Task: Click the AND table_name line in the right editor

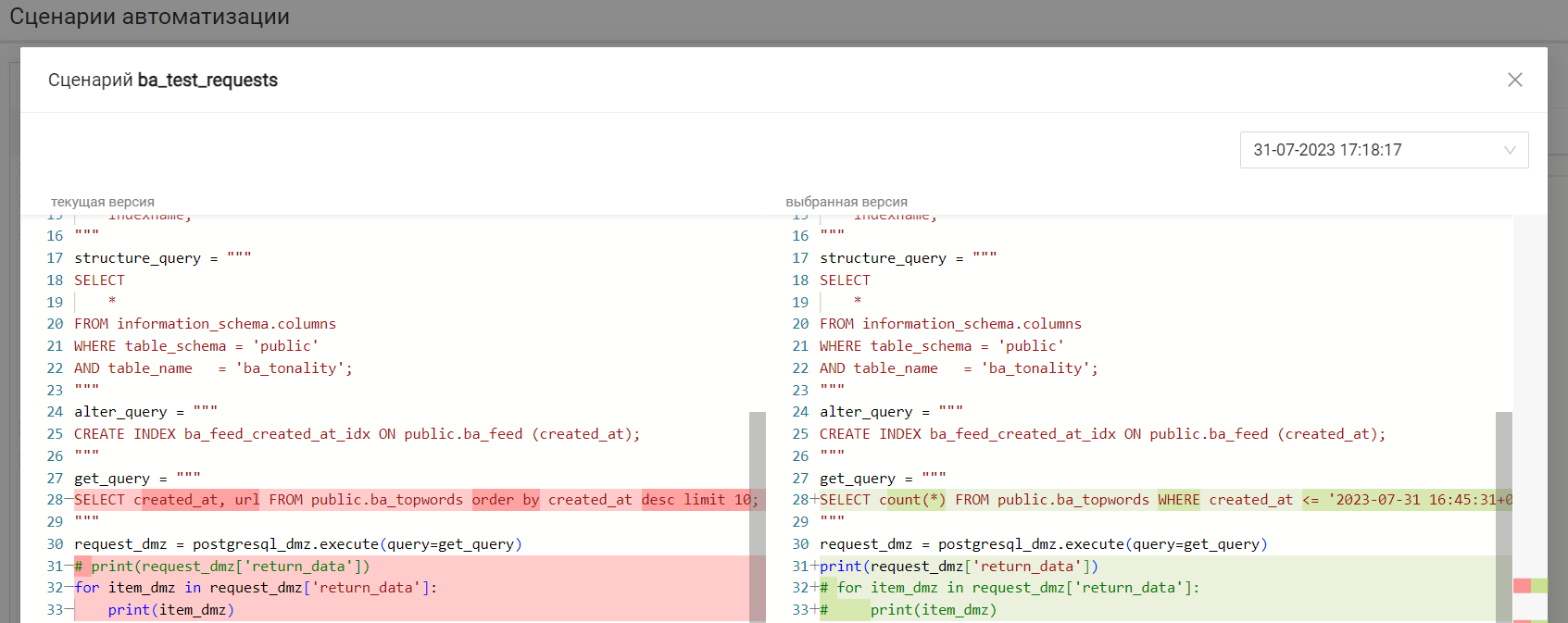Action: coord(959,368)
